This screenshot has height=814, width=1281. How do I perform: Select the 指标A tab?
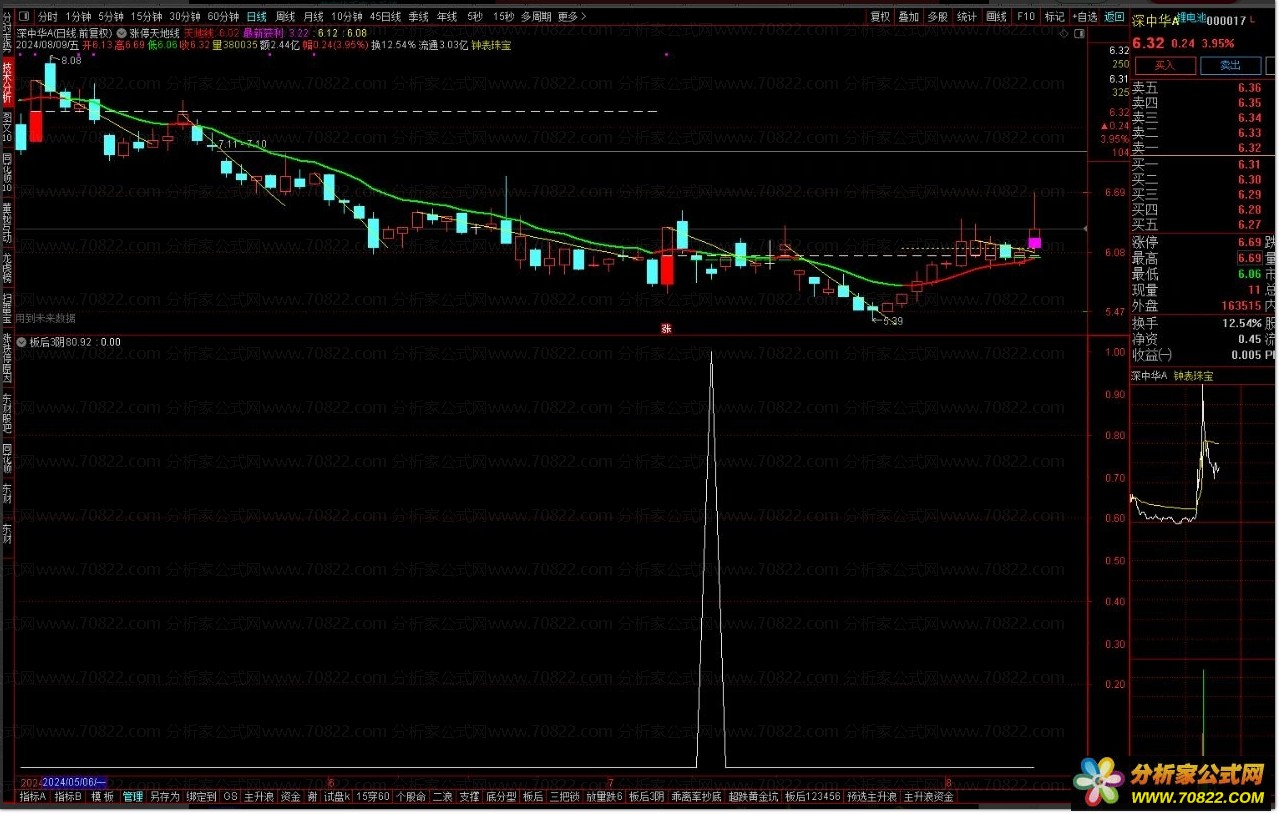[x=33, y=797]
